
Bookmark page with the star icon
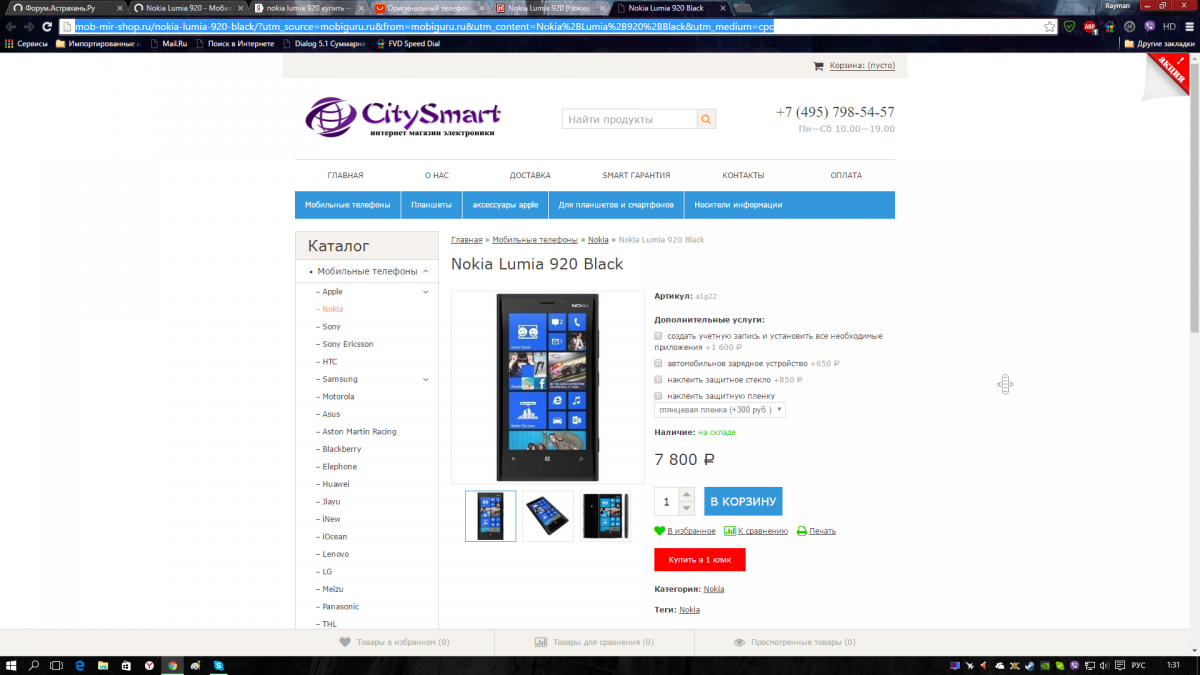[1050, 26]
